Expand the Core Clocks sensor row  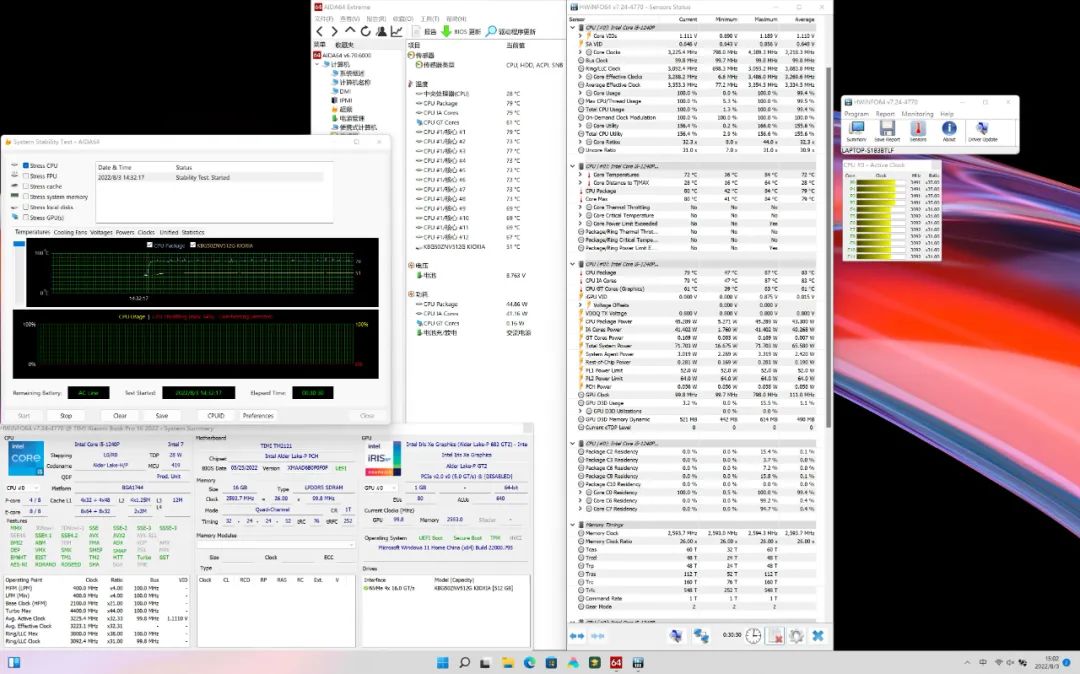(580, 52)
